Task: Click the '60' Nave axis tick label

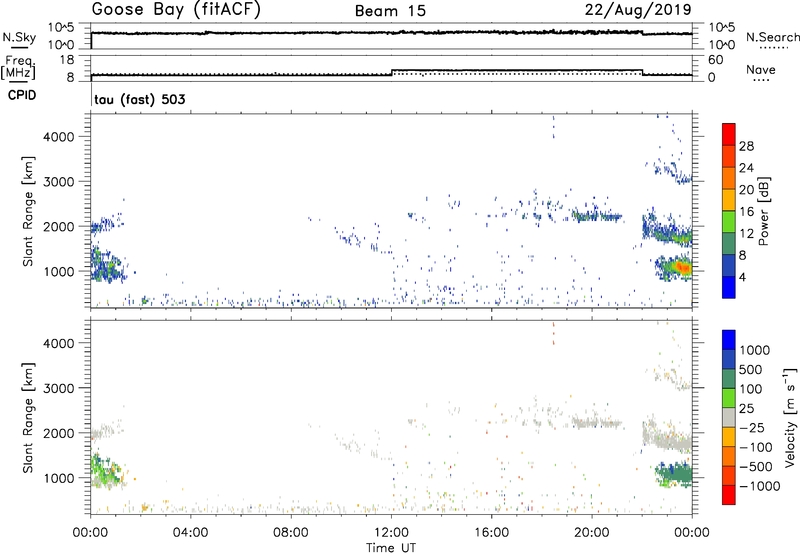Action: point(715,60)
